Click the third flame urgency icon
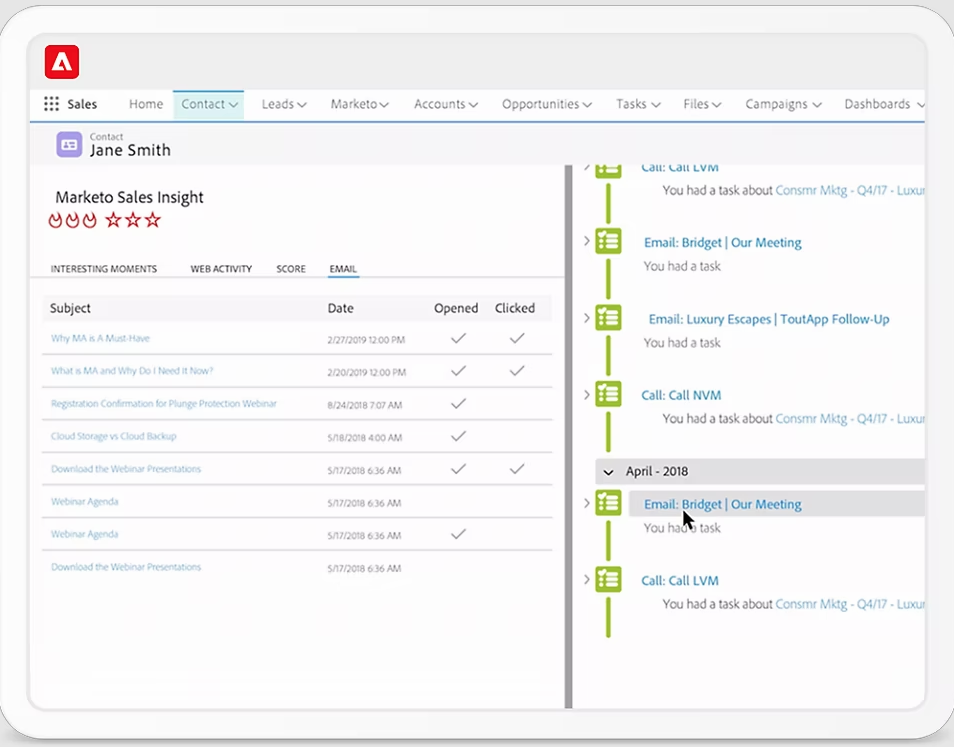This screenshot has height=747, width=954. [89, 220]
